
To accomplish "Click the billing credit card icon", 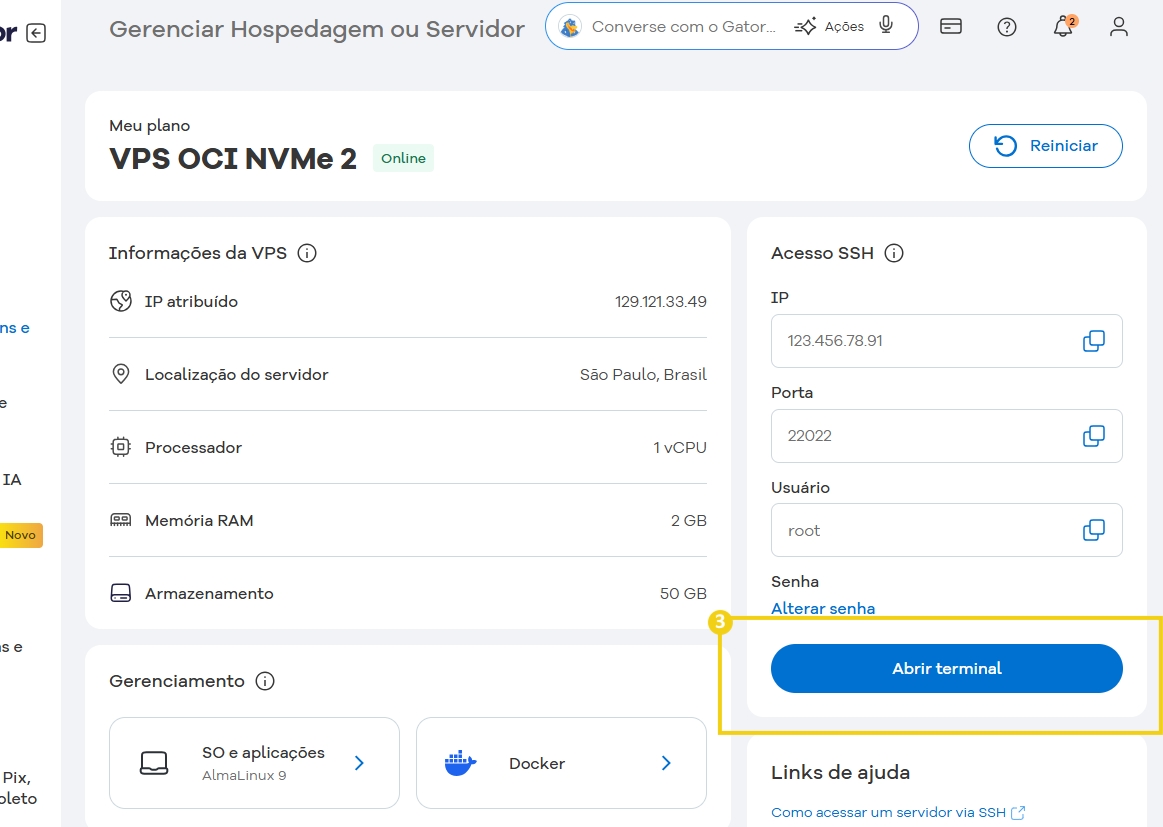I will tap(950, 27).
